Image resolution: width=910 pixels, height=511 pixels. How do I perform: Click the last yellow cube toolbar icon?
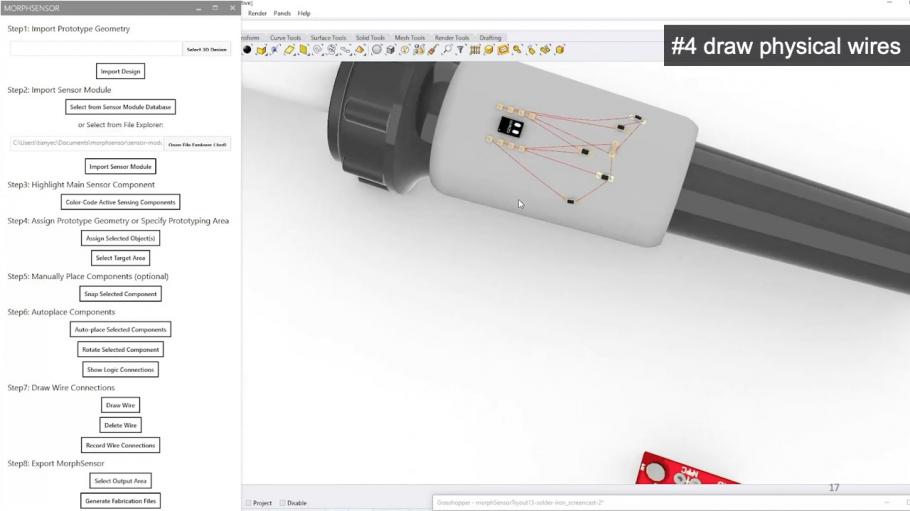coord(560,50)
